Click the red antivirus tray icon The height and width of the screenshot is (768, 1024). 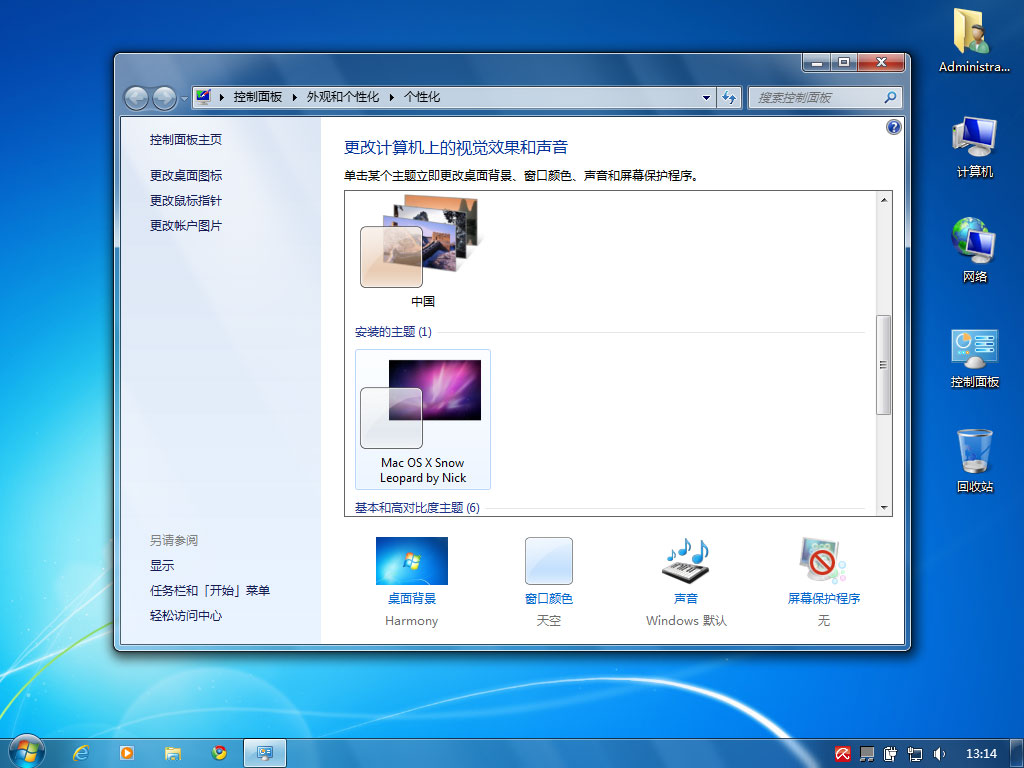(x=842, y=754)
